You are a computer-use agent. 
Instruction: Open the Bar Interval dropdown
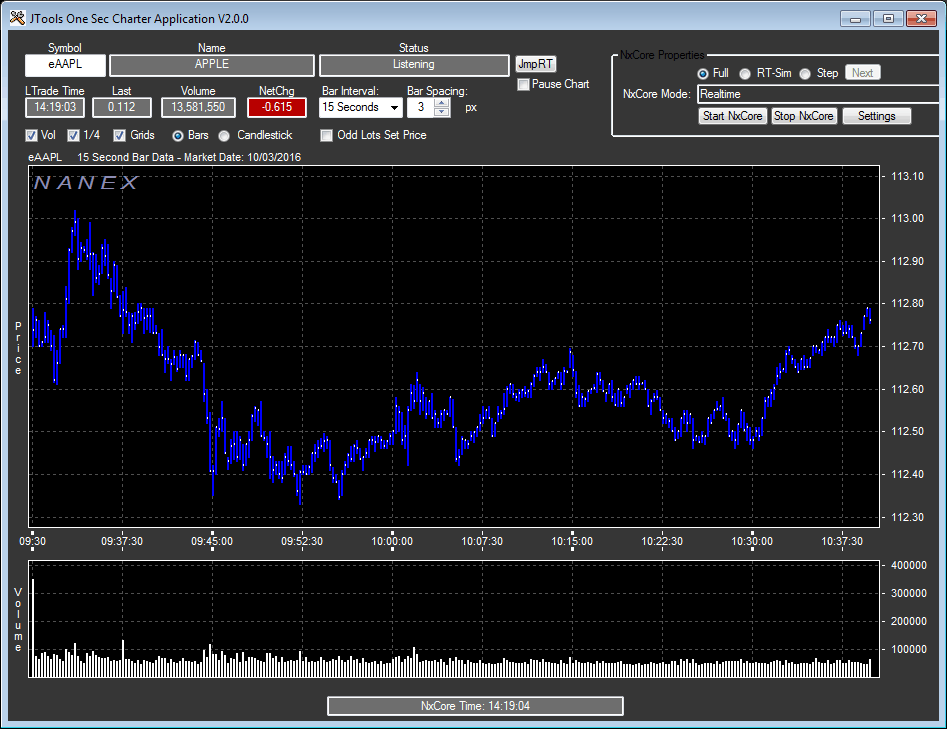click(394, 108)
